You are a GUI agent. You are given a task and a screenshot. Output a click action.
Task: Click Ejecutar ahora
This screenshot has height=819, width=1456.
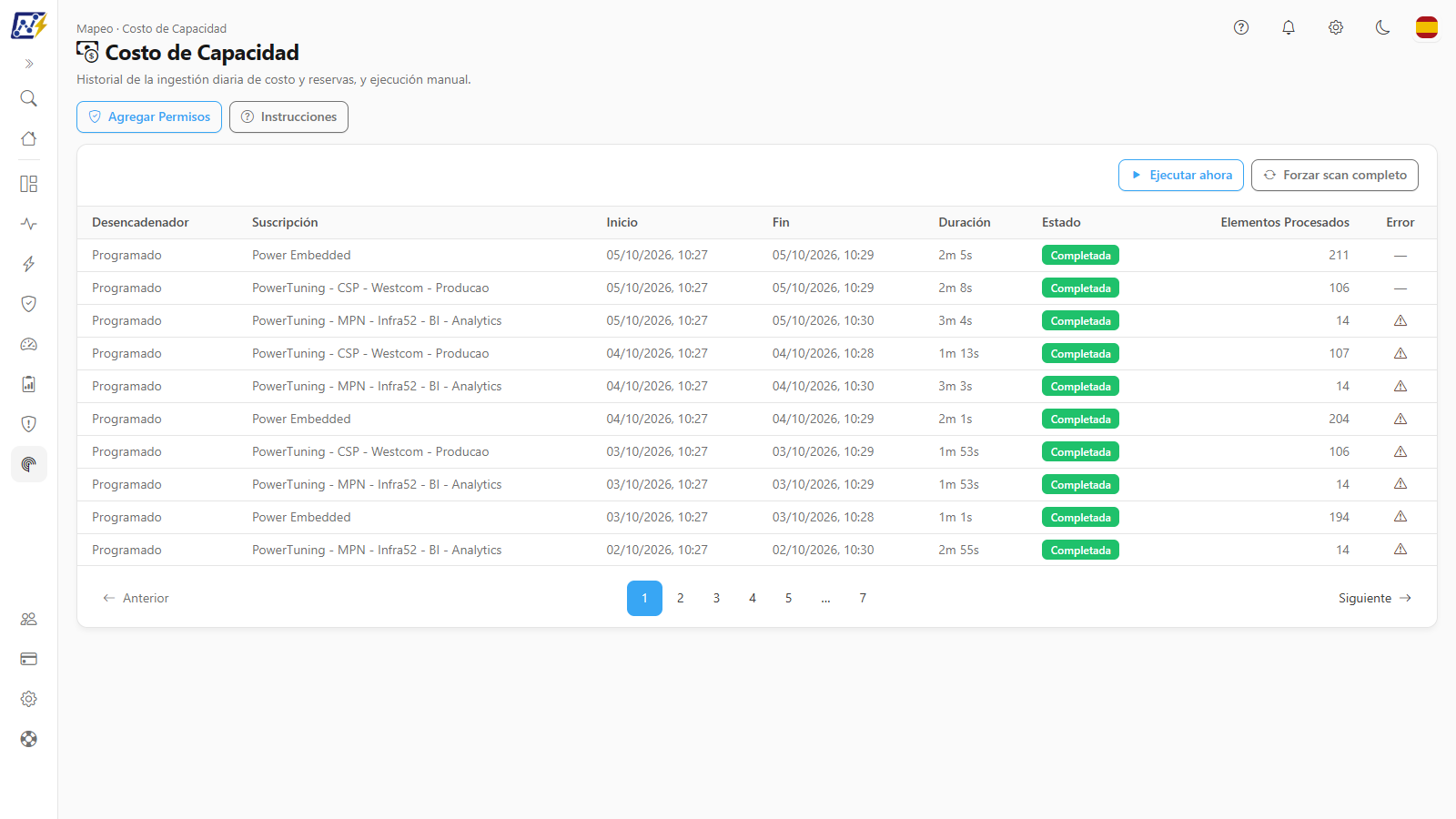click(x=1181, y=175)
